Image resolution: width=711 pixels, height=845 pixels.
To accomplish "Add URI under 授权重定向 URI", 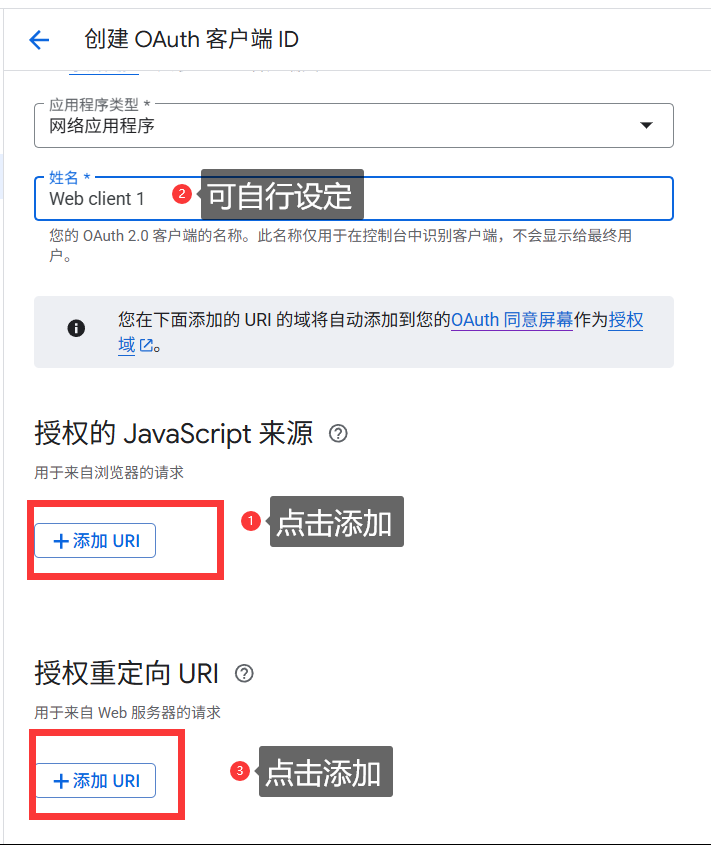I will pos(96,781).
